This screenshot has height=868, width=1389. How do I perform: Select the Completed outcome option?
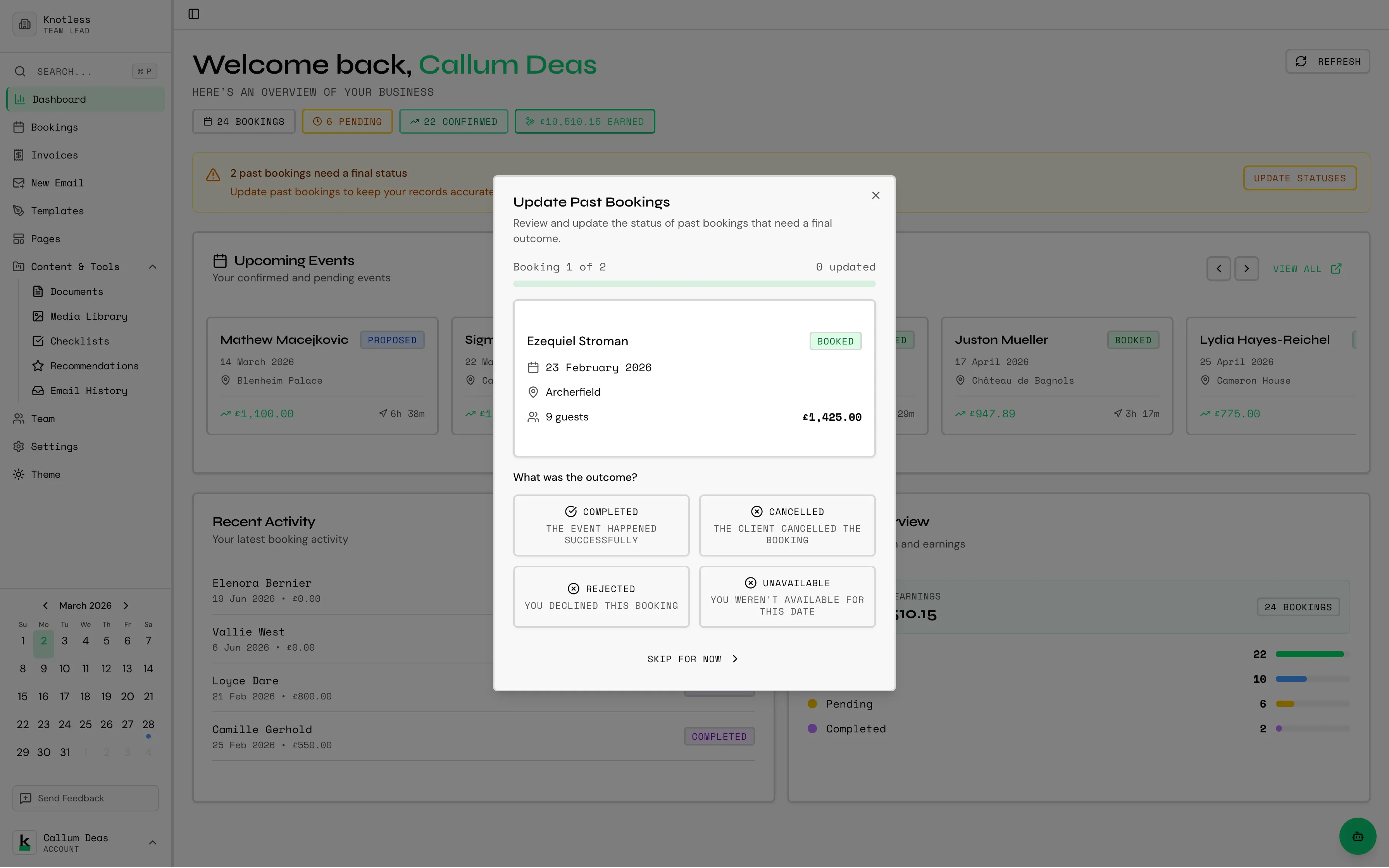pyautogui.click(x=601, y=525)
